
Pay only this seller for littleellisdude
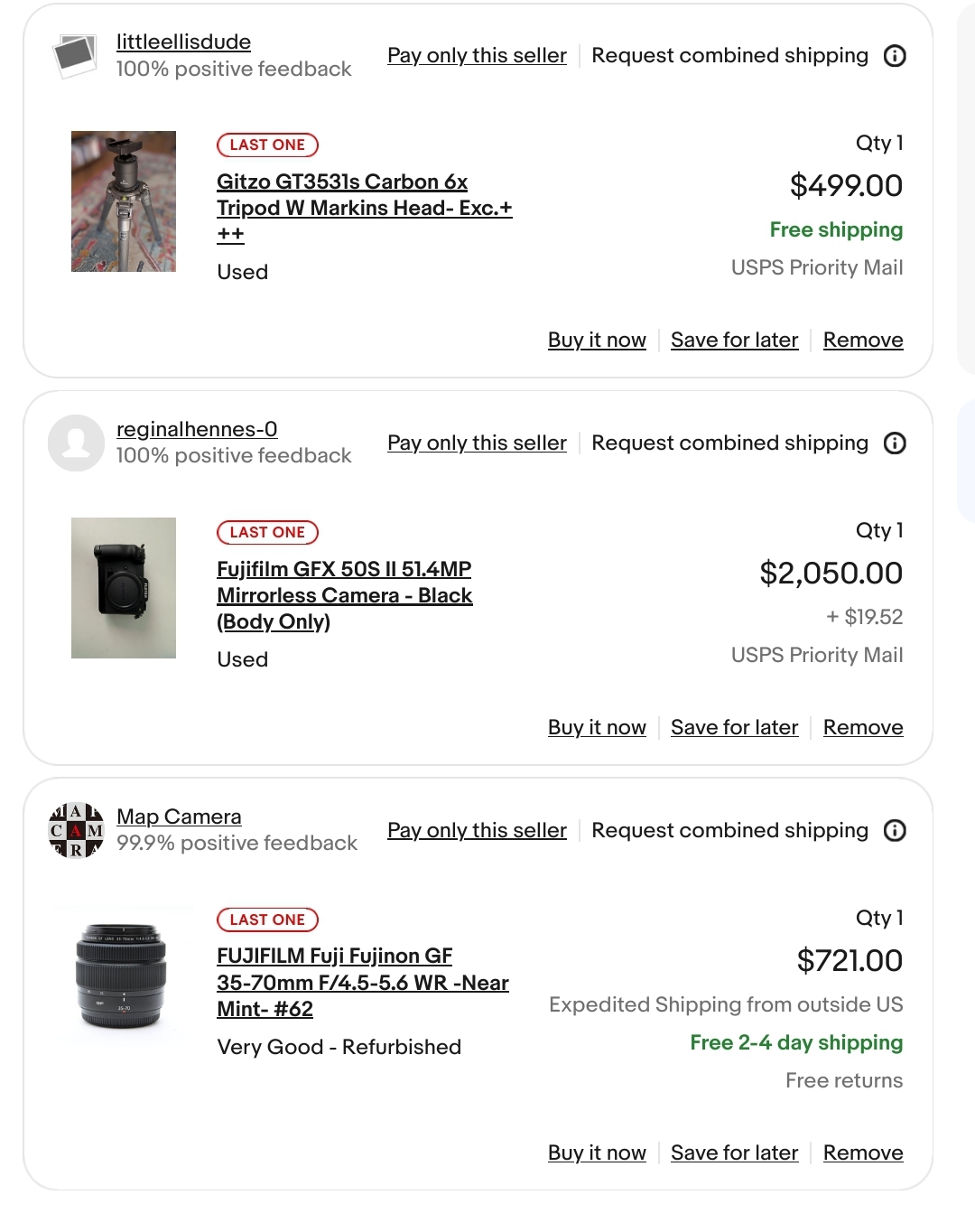point(477,56)
